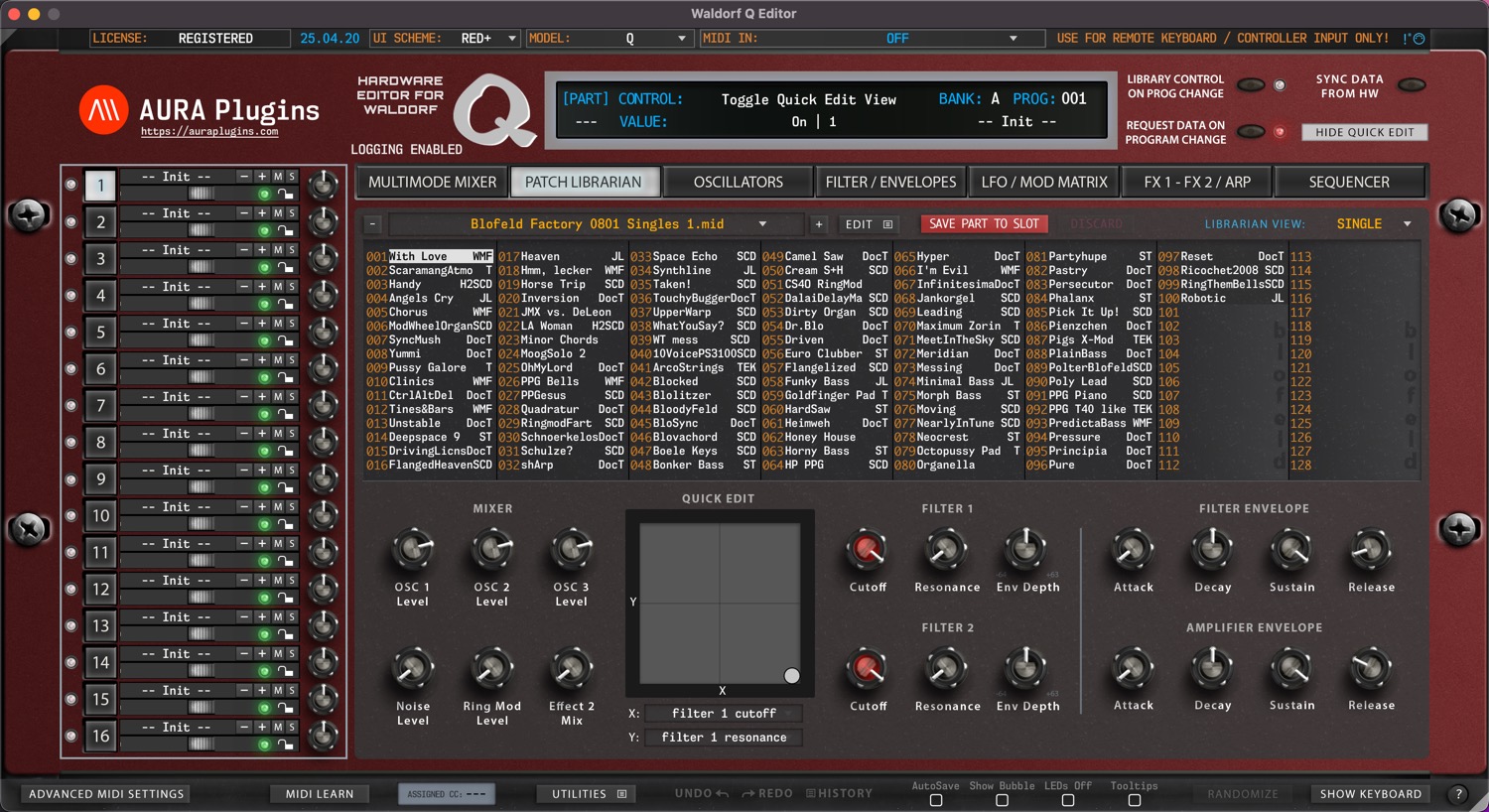Image resolution: width=1489 pixels, height=812 pixels.
Task: Open the Edit menu in librarian
Action: click(x=869, y=224)
